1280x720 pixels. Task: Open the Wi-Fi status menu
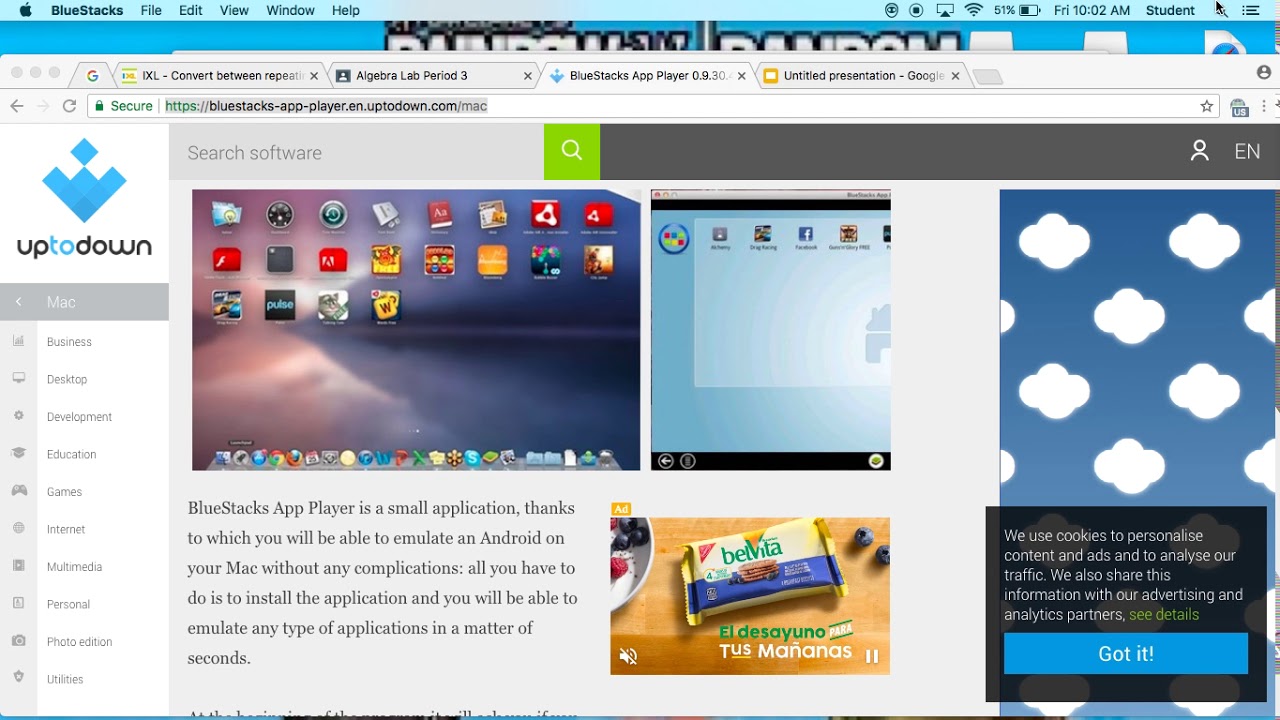coord(974,10)
